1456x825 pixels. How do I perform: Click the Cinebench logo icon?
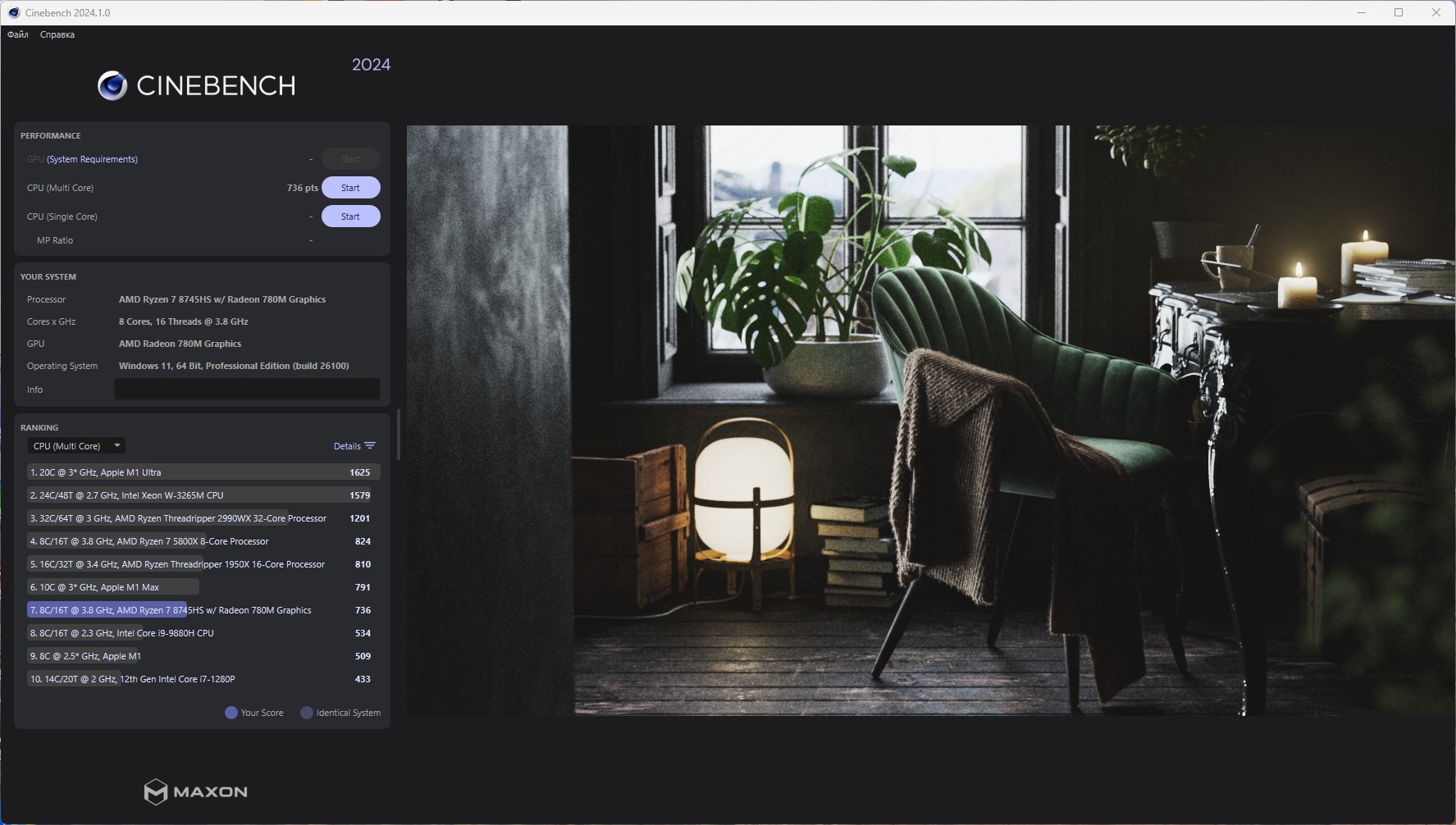tap(112, 85)
